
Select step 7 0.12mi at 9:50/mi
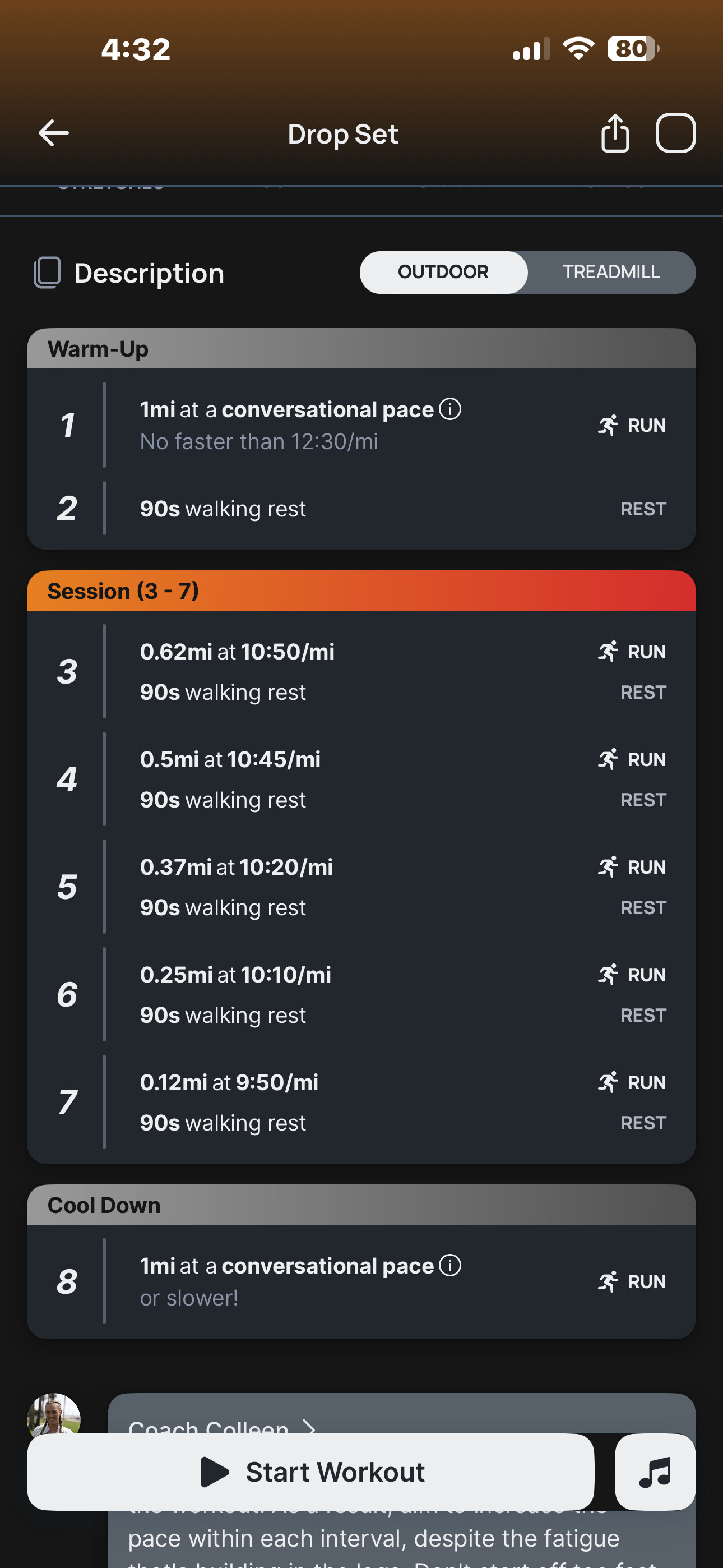tap(229, 1082)
